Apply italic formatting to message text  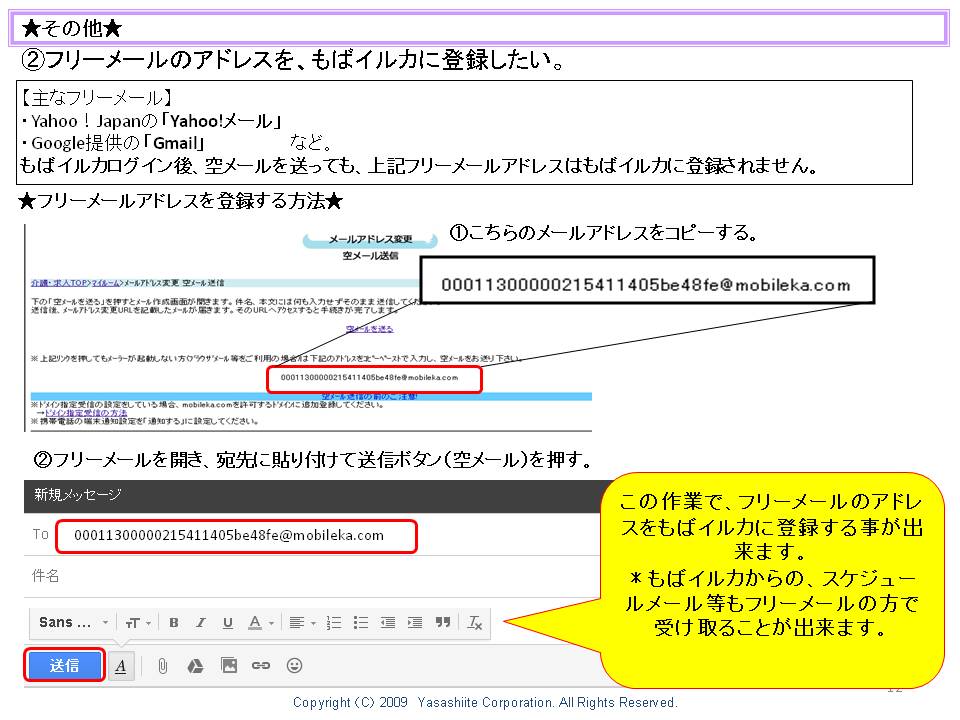tap(201, 622)
